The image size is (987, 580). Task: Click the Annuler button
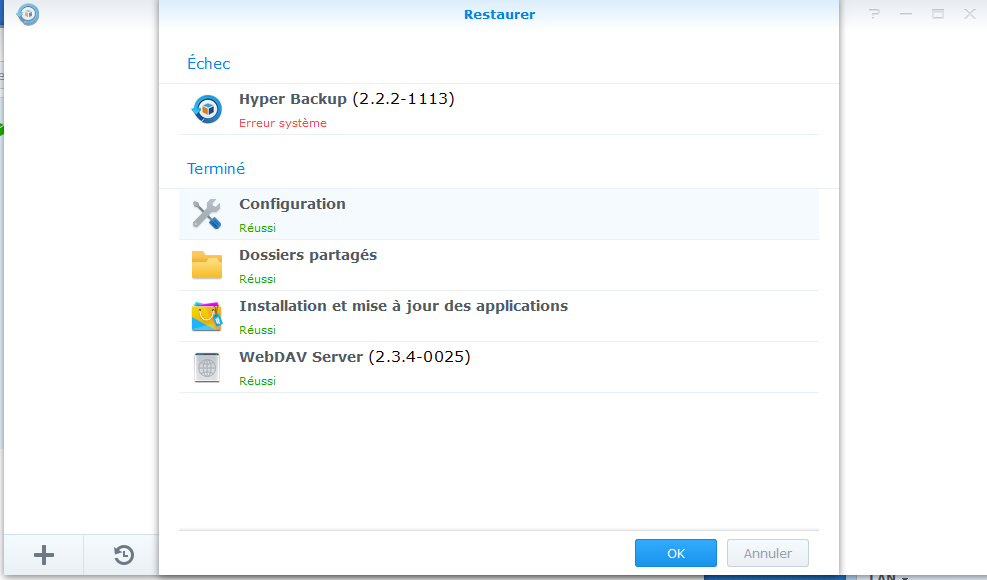pyautogui.click(x=767, y=553)
